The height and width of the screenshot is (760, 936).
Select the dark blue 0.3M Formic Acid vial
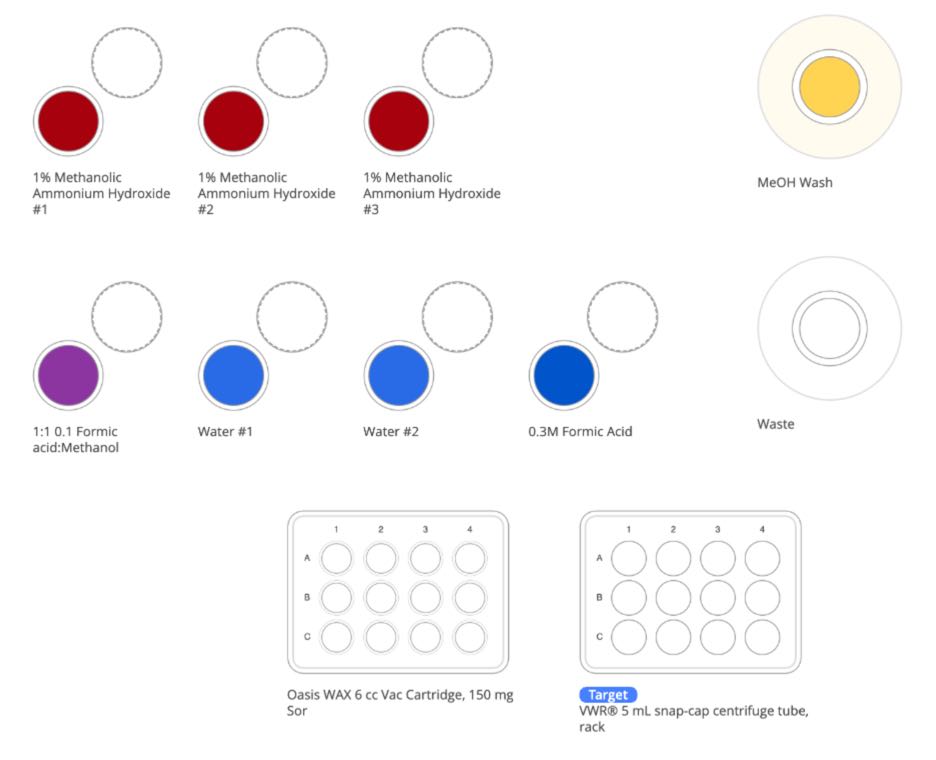tap(563, 374)
